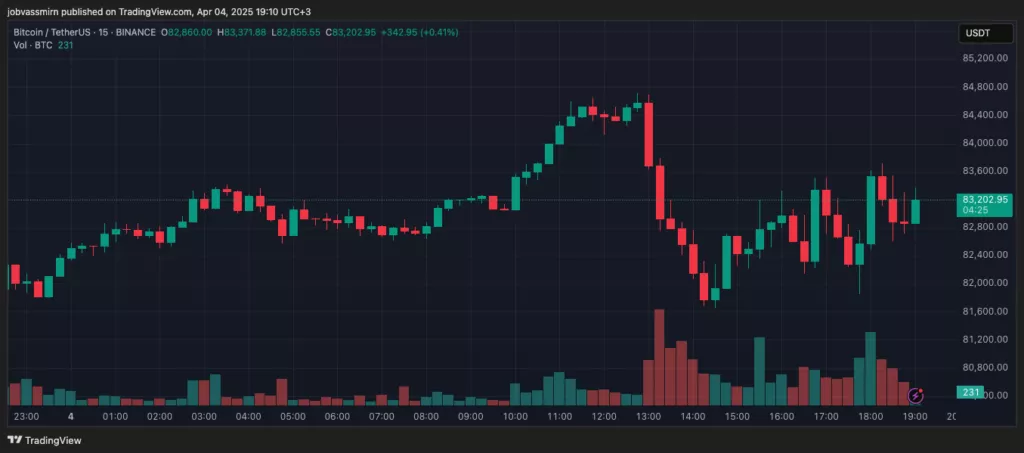This screenshot has height=453, width=1024.
Task: Click the BINANCE exchange label
Action: (136, 32)
